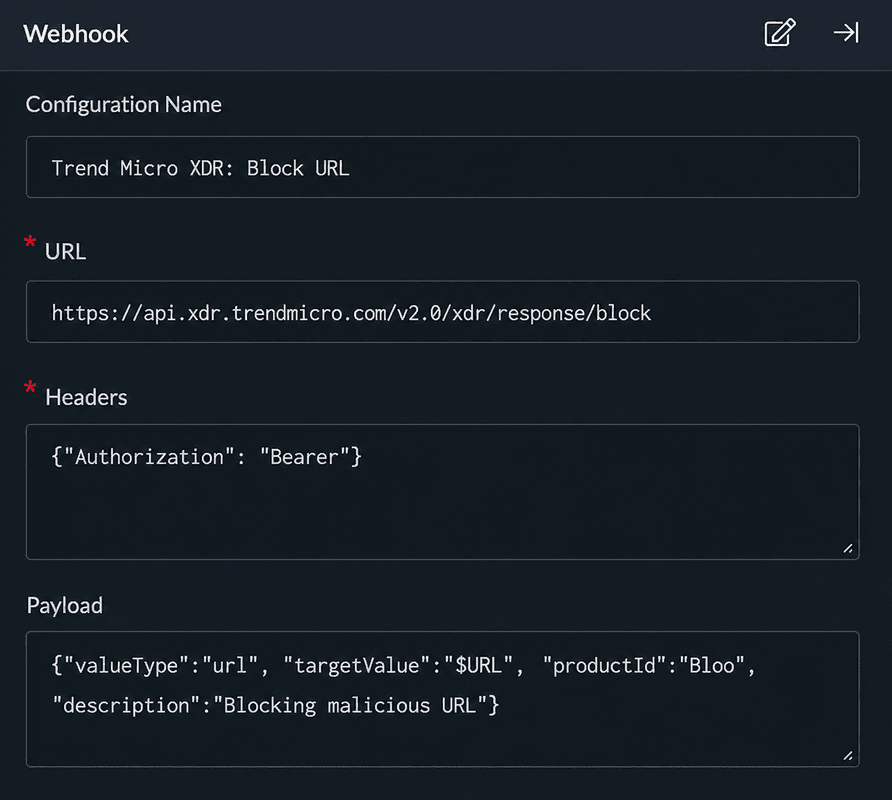The image size is (892, 800).
Task: Click the Webhook panel title
Action: coord(76,34)
